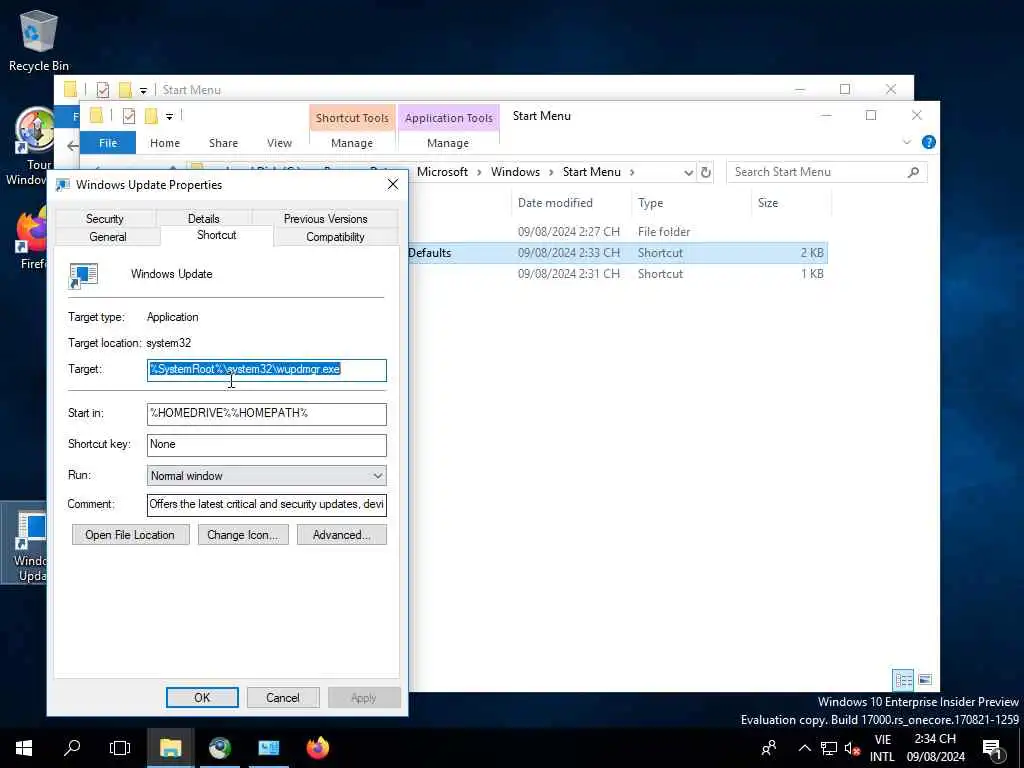Image resolution: width=1024 pixels, height=768 pixels.
Task: Expand the Run Normal window dropdown
Action: 377,476
